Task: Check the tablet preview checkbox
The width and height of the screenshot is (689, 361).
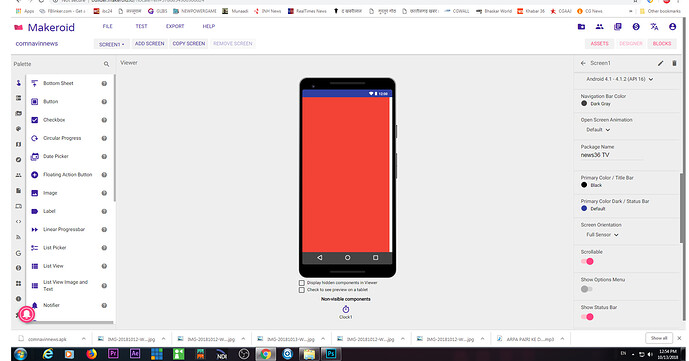Action: (x=302, y=290)
